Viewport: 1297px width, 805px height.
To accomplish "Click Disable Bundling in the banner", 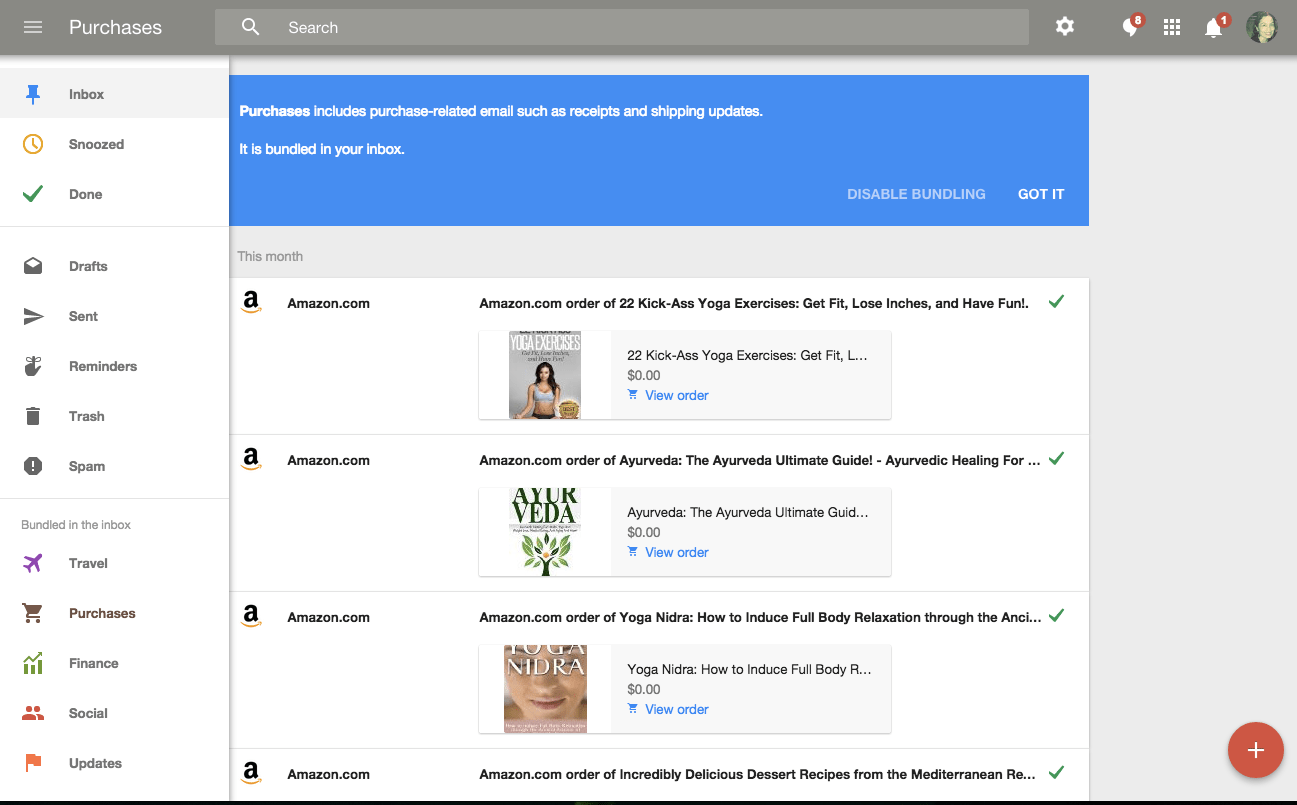I will pyautogui.click(x=916, y=194).
